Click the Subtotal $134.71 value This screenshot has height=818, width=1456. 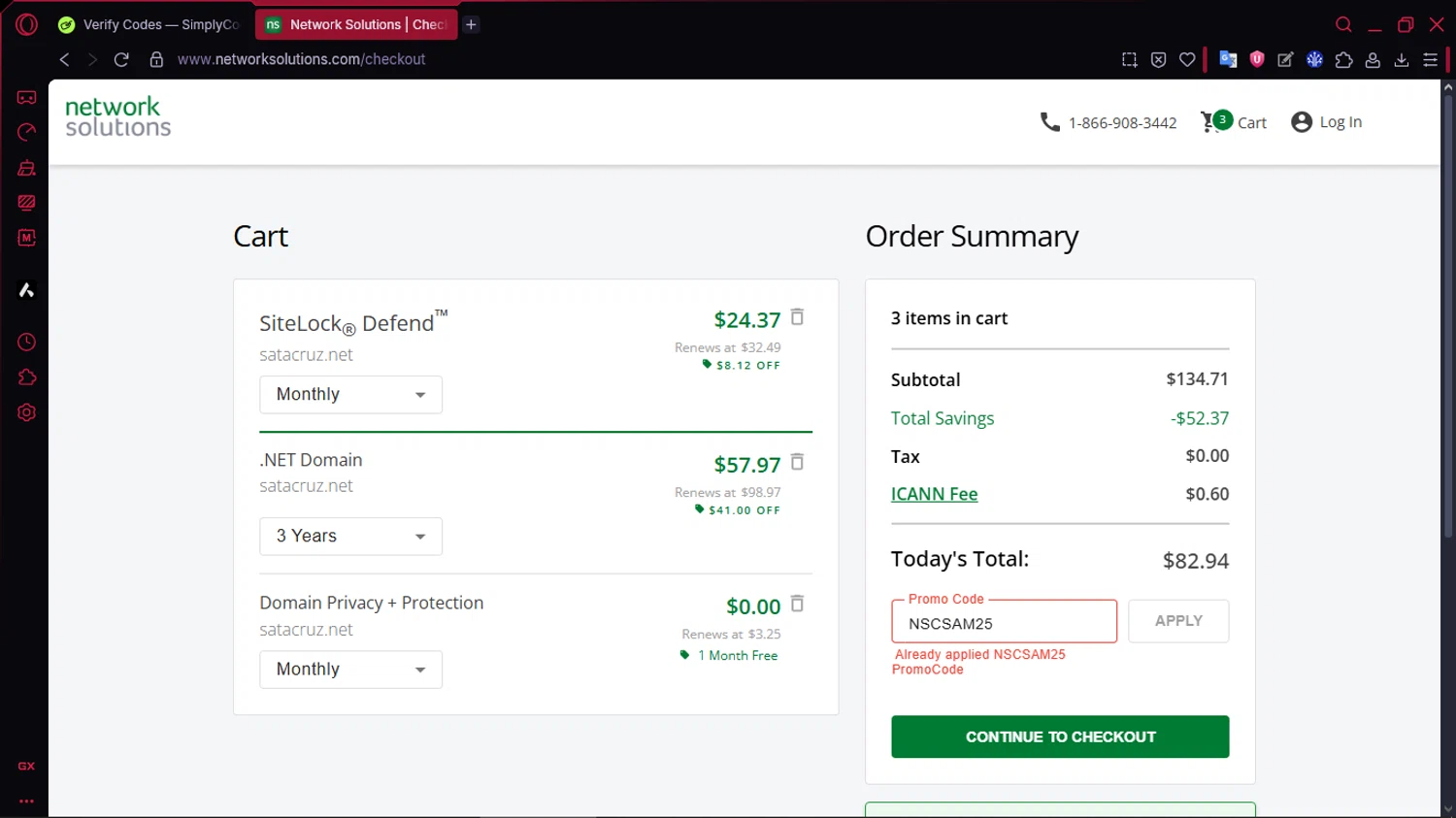[1197, 379]
